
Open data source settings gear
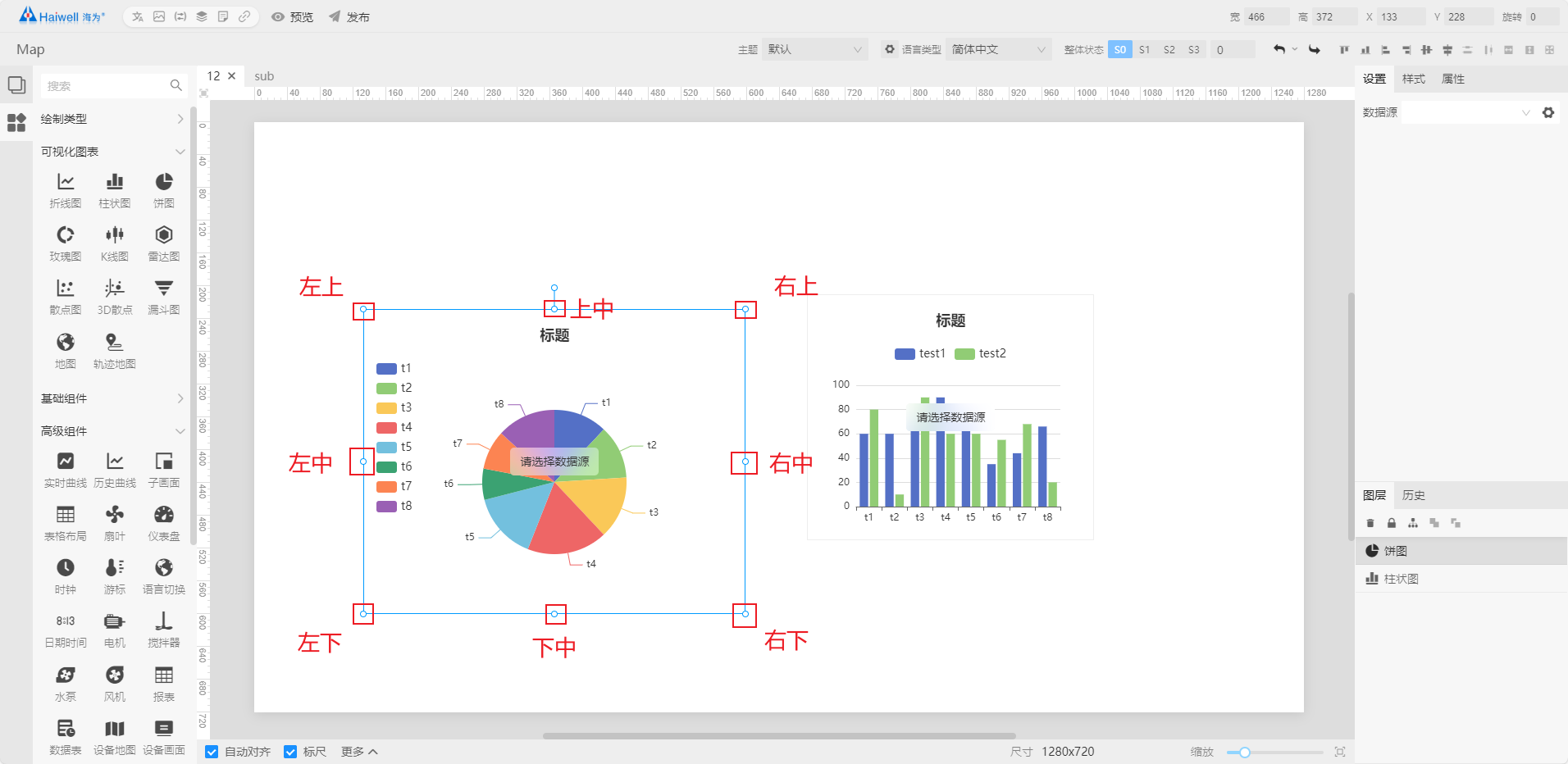pos(1548,112)
